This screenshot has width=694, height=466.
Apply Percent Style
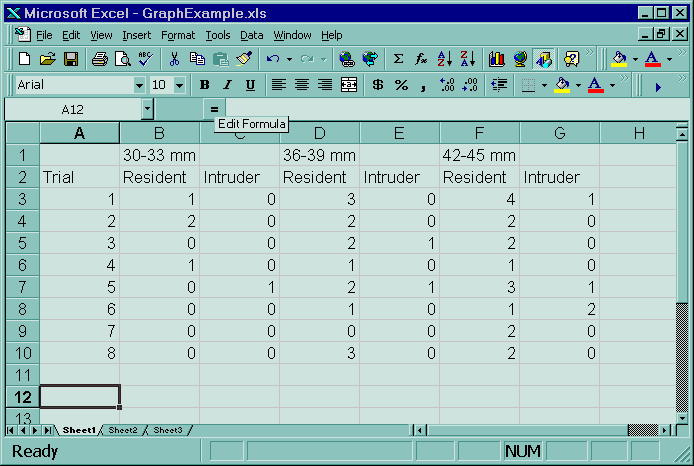[x=401, y=85]
